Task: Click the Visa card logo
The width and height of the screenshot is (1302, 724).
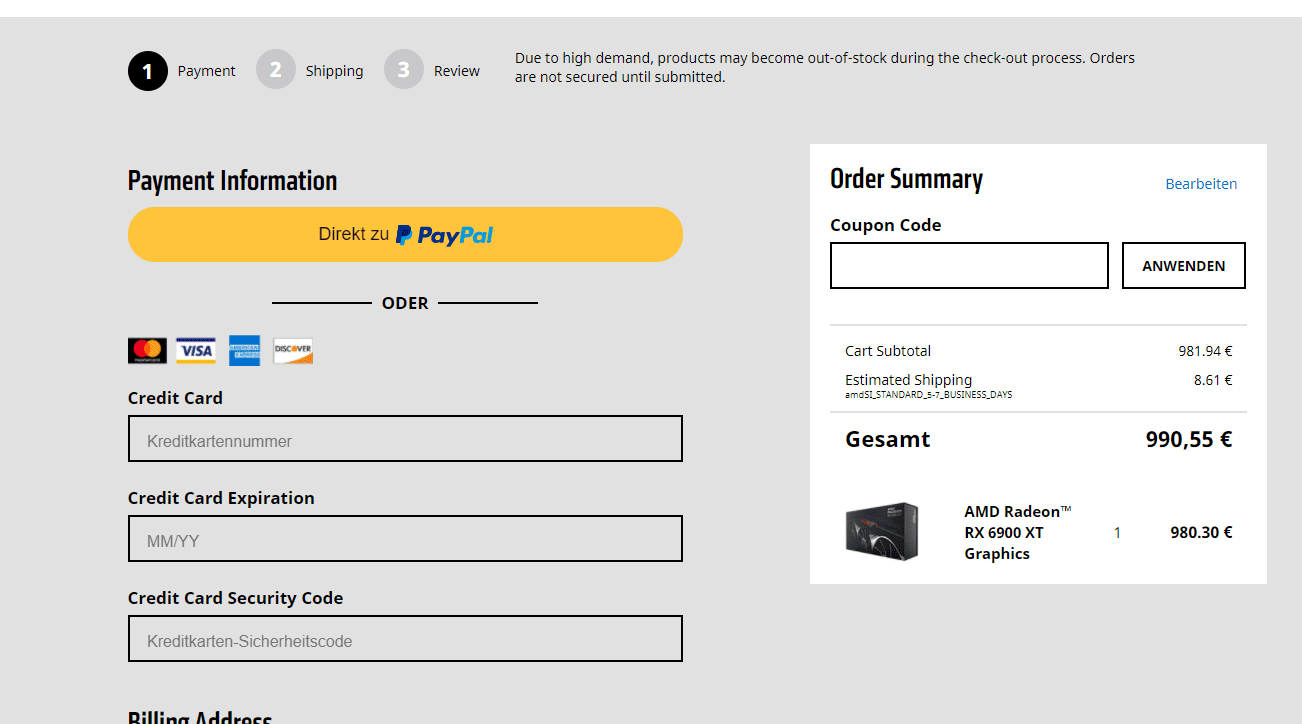Action: 196,351
